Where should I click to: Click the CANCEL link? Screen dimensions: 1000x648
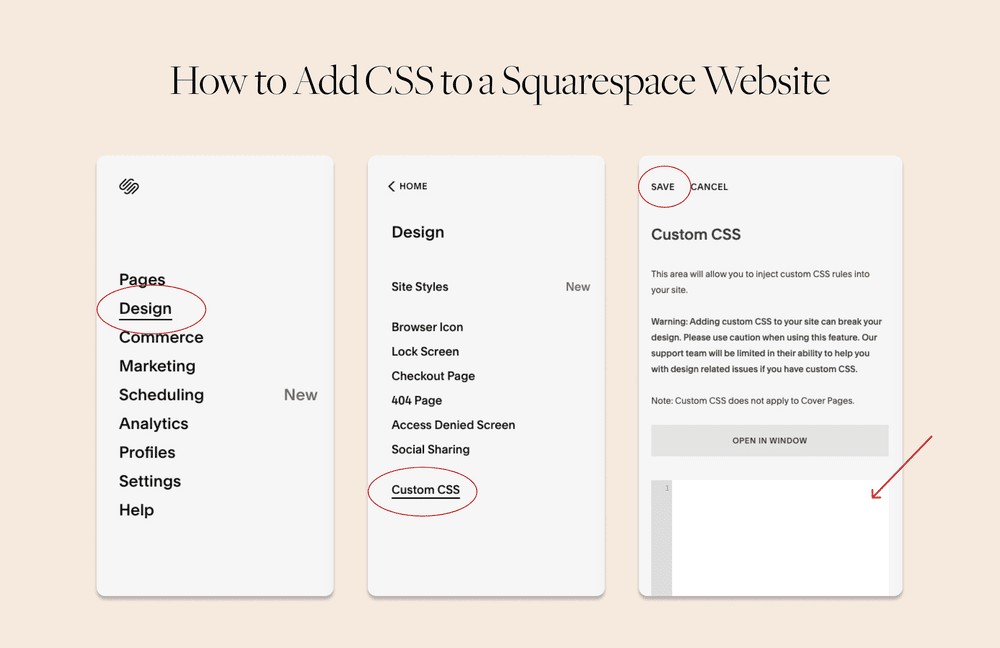709,187
